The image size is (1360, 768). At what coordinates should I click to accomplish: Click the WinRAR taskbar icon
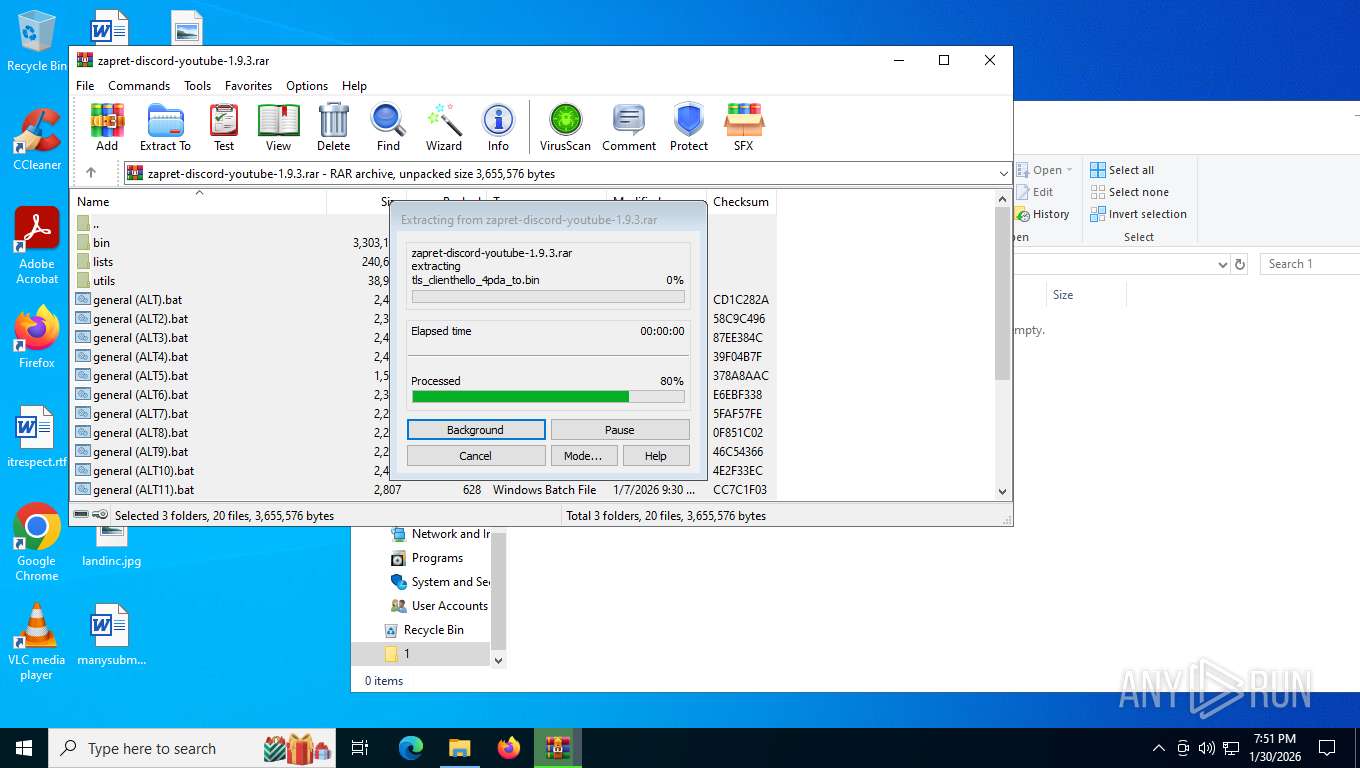point(557,747)
